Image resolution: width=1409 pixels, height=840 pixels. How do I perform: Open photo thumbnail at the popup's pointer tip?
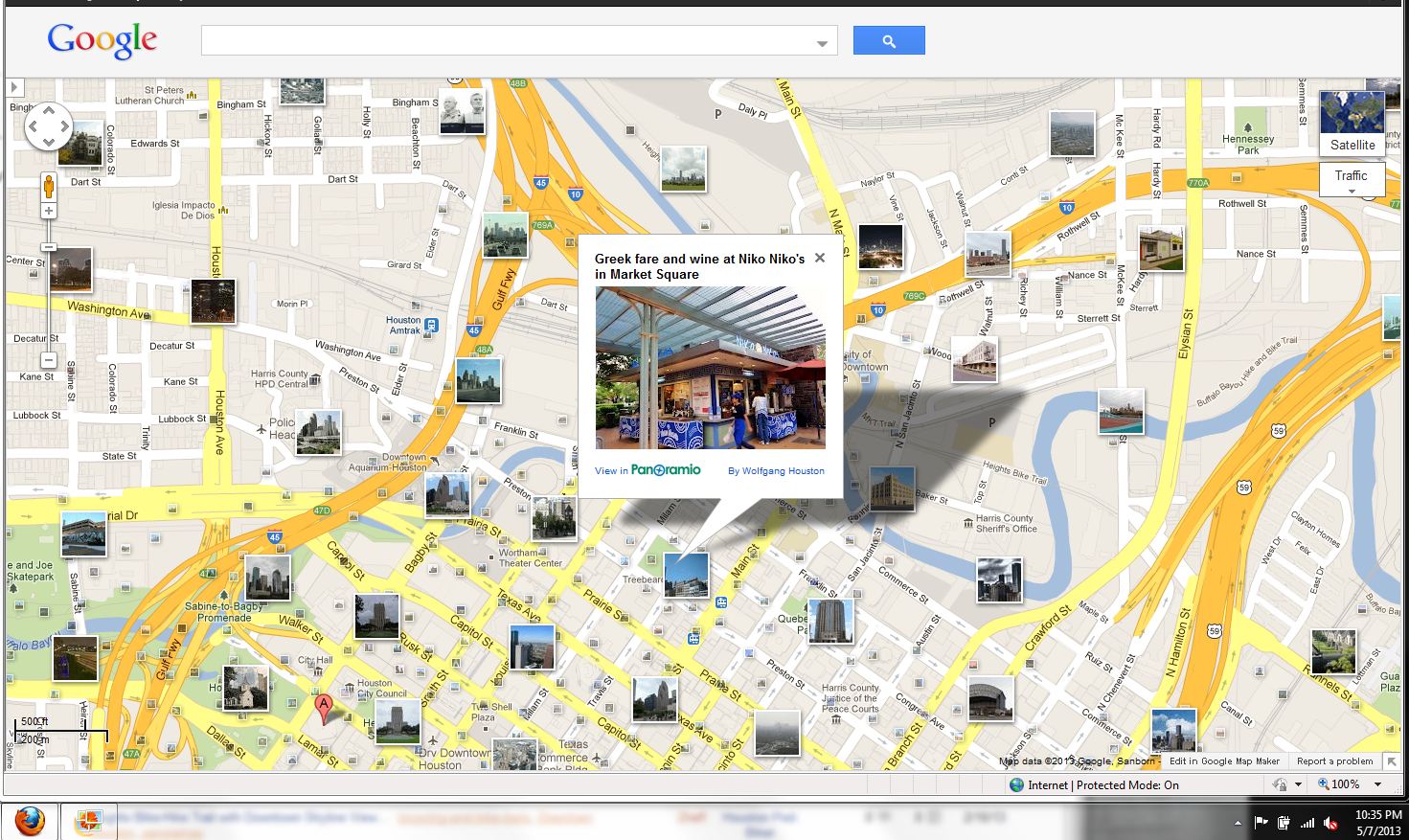687,575
